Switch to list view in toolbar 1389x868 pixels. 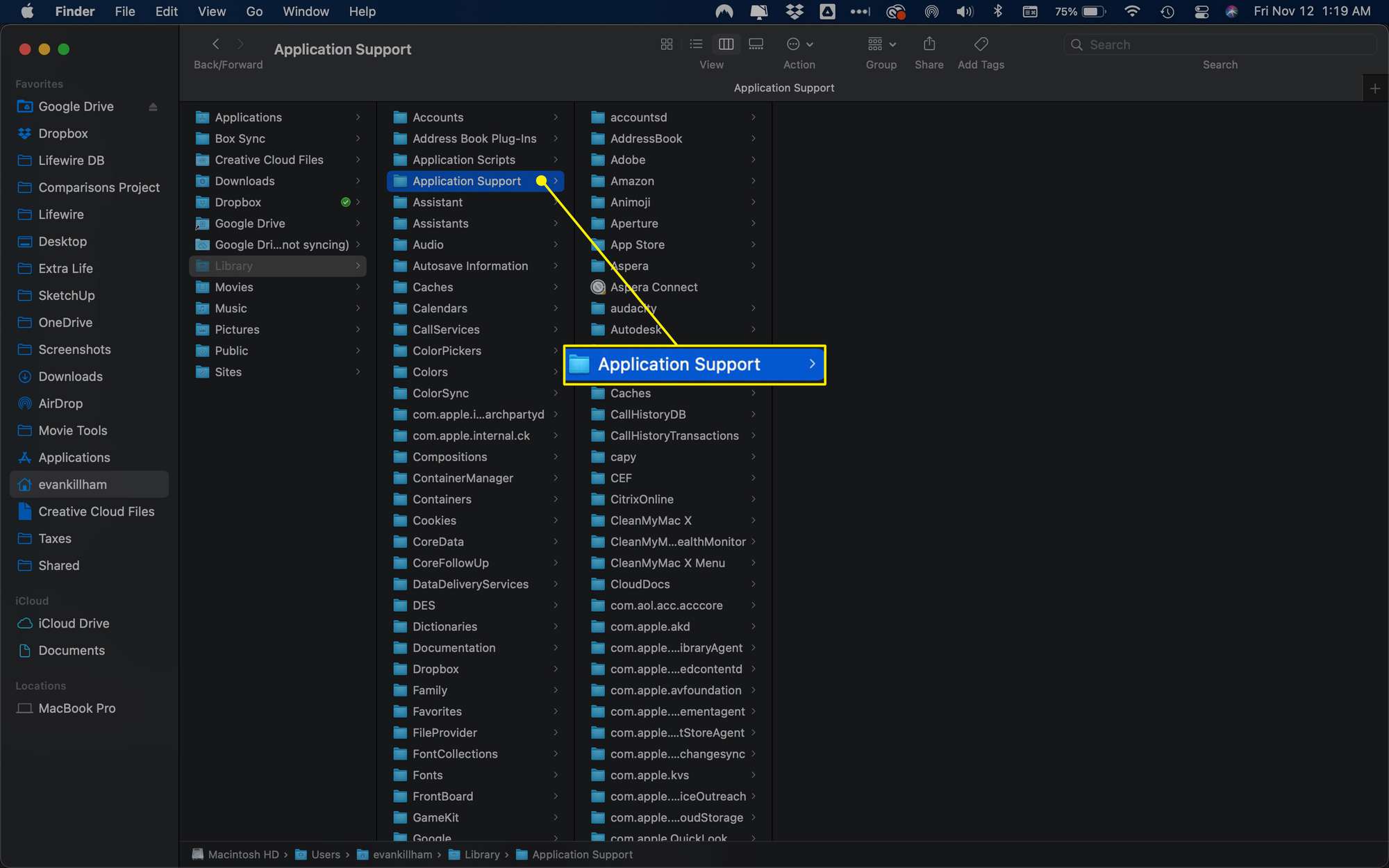[696, 44]
